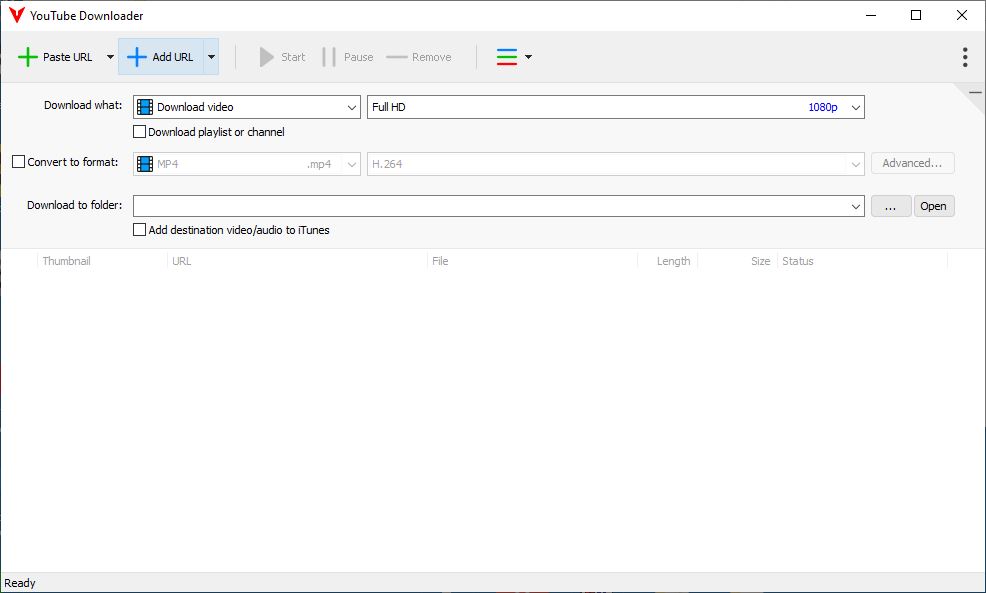Collapse the settings panel corner toggle
This screenshot has height=593, width=986.
975,93
